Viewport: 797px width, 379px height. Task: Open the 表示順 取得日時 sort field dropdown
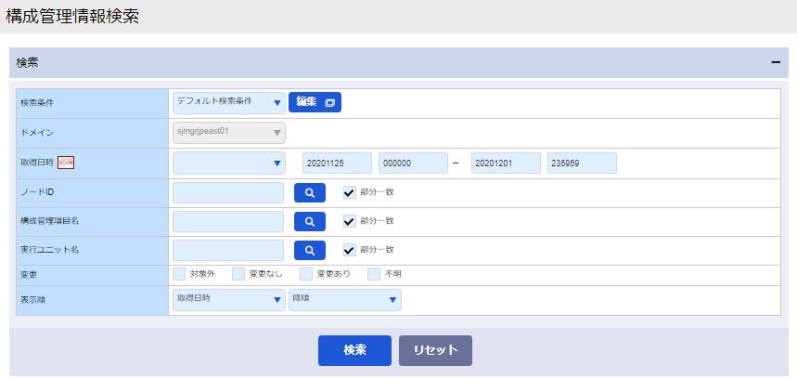(x=229, y=300)
